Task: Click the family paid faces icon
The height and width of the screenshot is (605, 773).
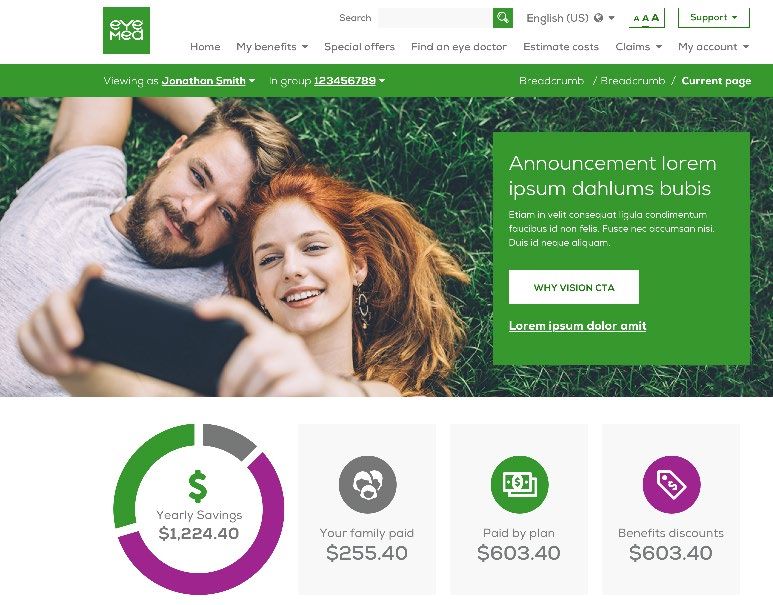Action: pyautogui.click(x=367, y=484)
